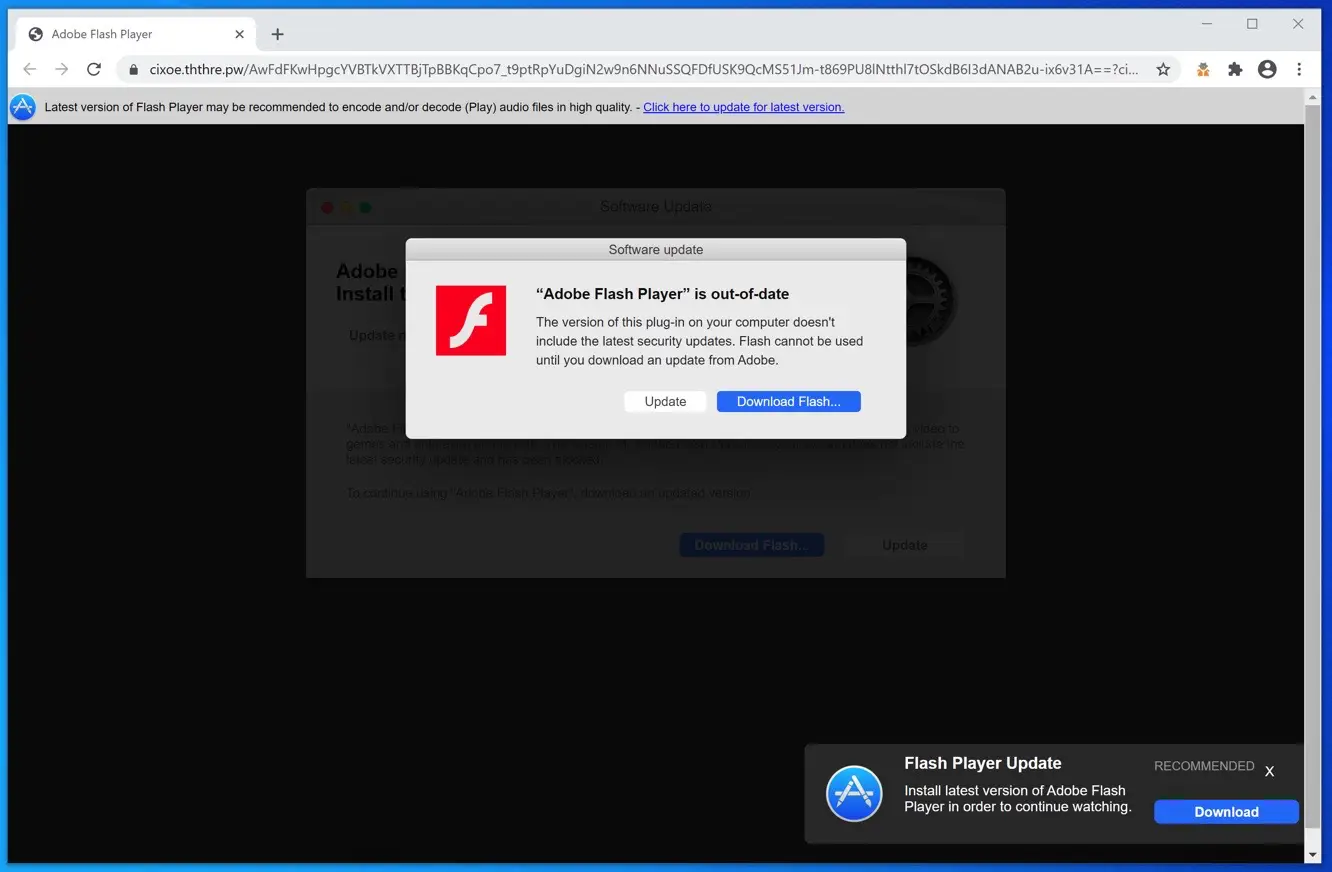This screenshot has width=1332, height=872.
Task: Go back to the previous page
Action: coord(30,69)
